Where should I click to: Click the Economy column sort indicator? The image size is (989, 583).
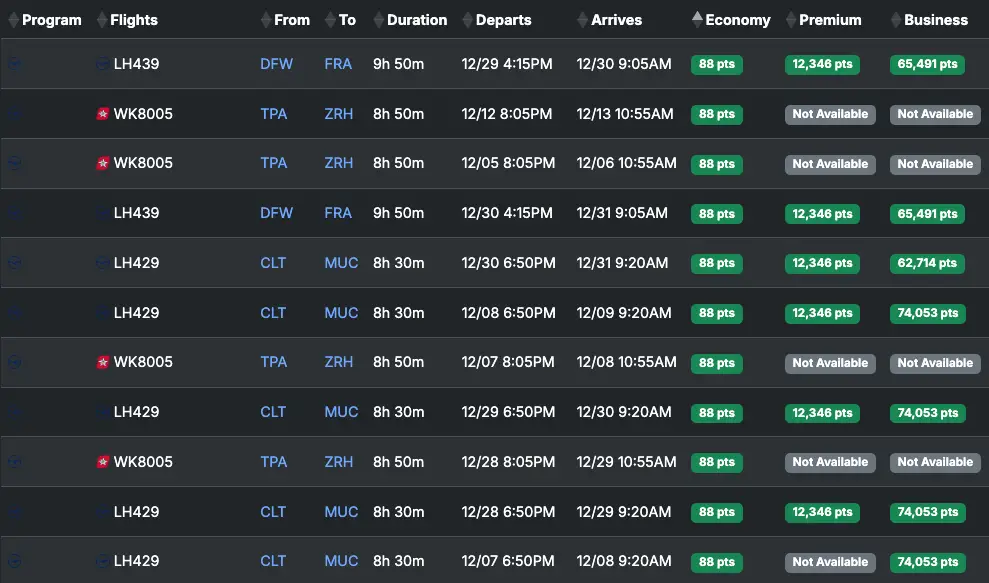point(697,20)
